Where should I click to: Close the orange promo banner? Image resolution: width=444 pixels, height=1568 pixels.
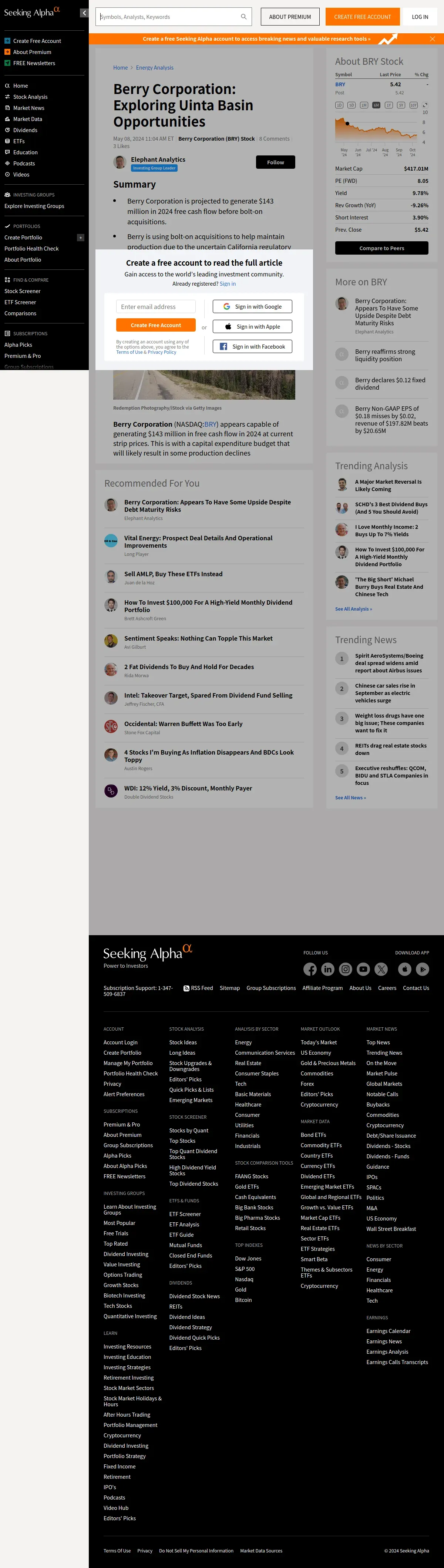433,39
